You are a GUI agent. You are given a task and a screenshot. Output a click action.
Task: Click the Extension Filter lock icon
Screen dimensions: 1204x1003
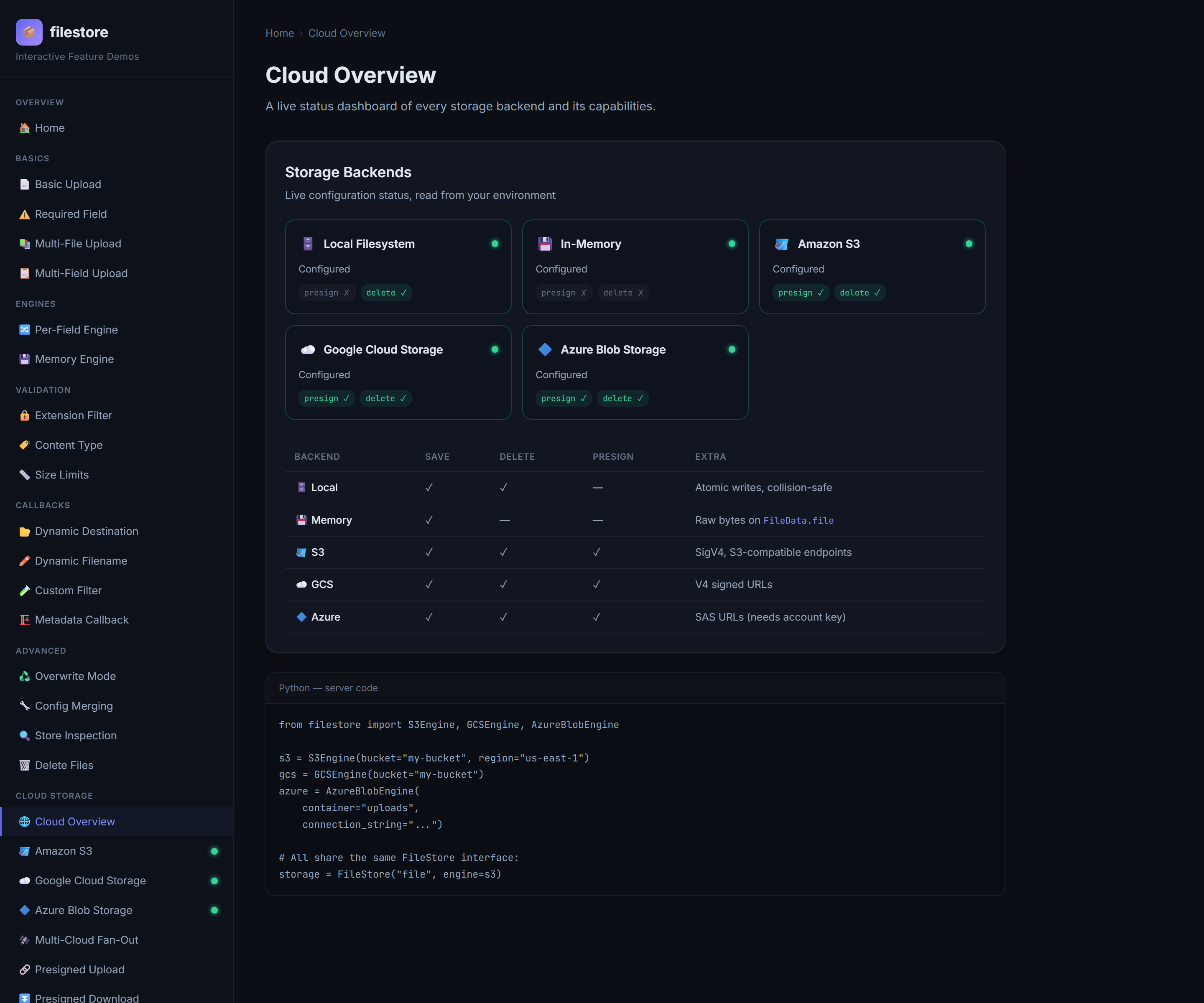tap(24, 415)
